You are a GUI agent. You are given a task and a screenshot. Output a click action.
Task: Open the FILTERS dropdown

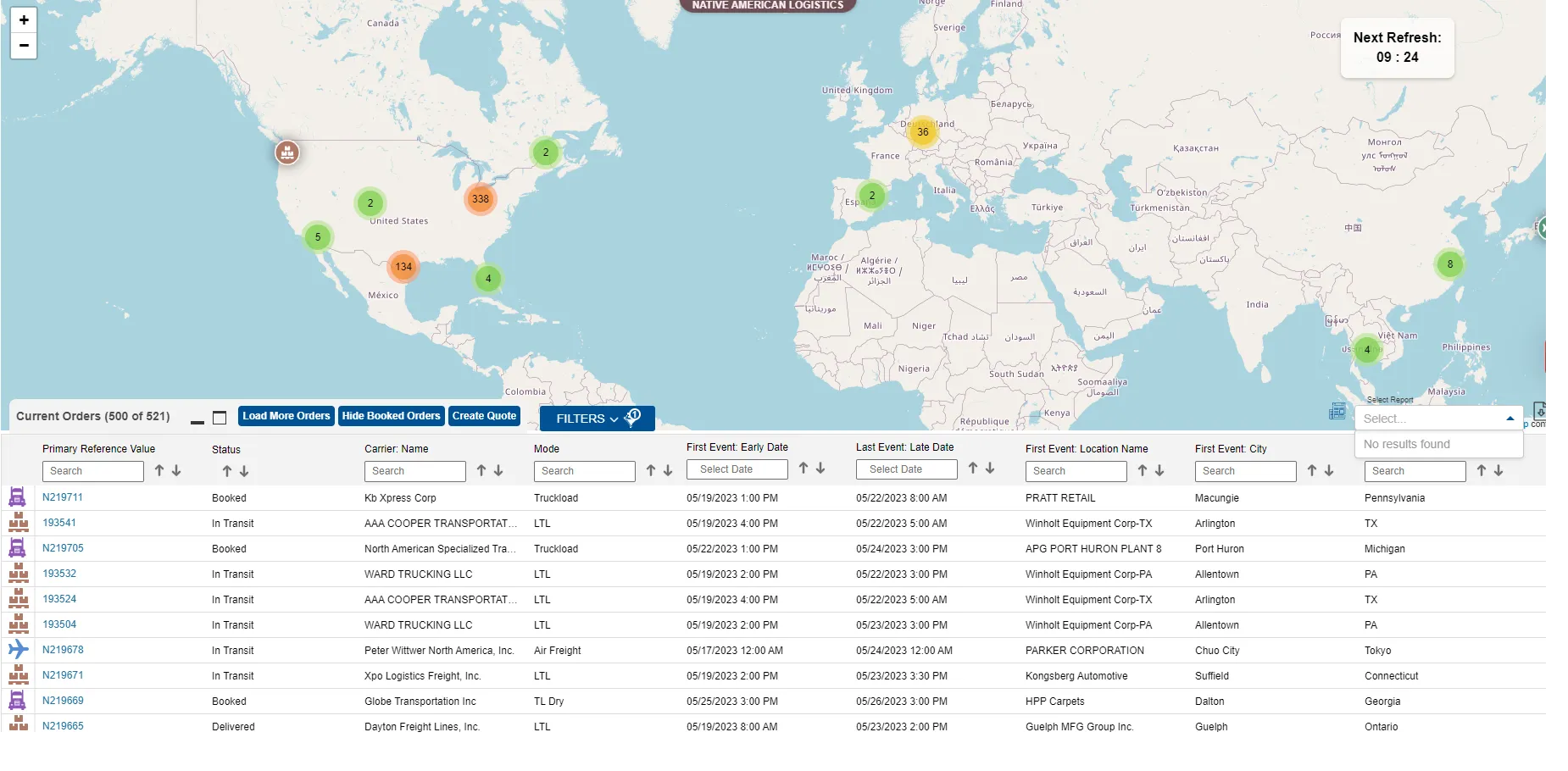598,419
